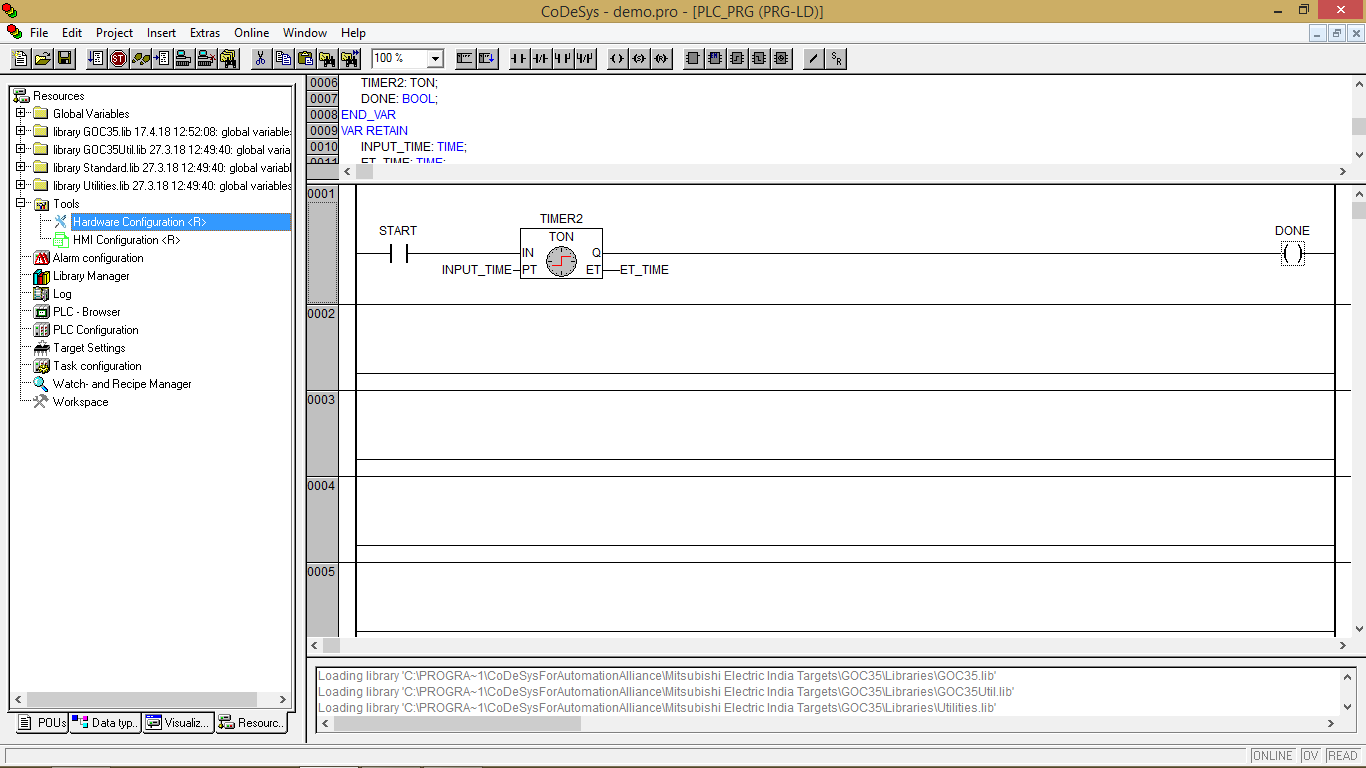The width and height of the screenshot is (1366, 768).
Task: Click the Login (connect to PLC) icon
Action: pyautogui.click(x=184, y=58)
